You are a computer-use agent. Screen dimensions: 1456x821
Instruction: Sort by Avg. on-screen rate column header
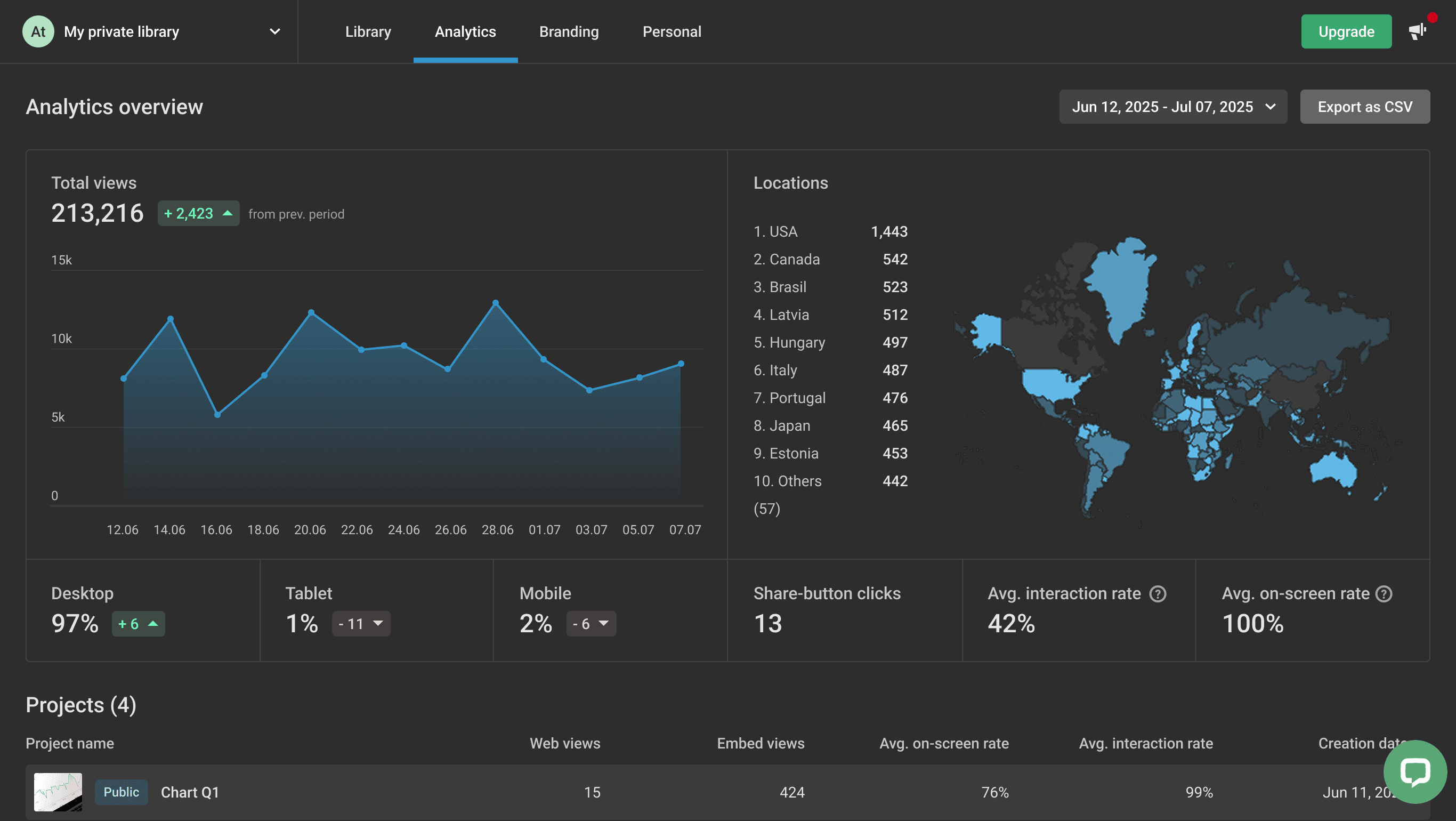pos(944,744)
